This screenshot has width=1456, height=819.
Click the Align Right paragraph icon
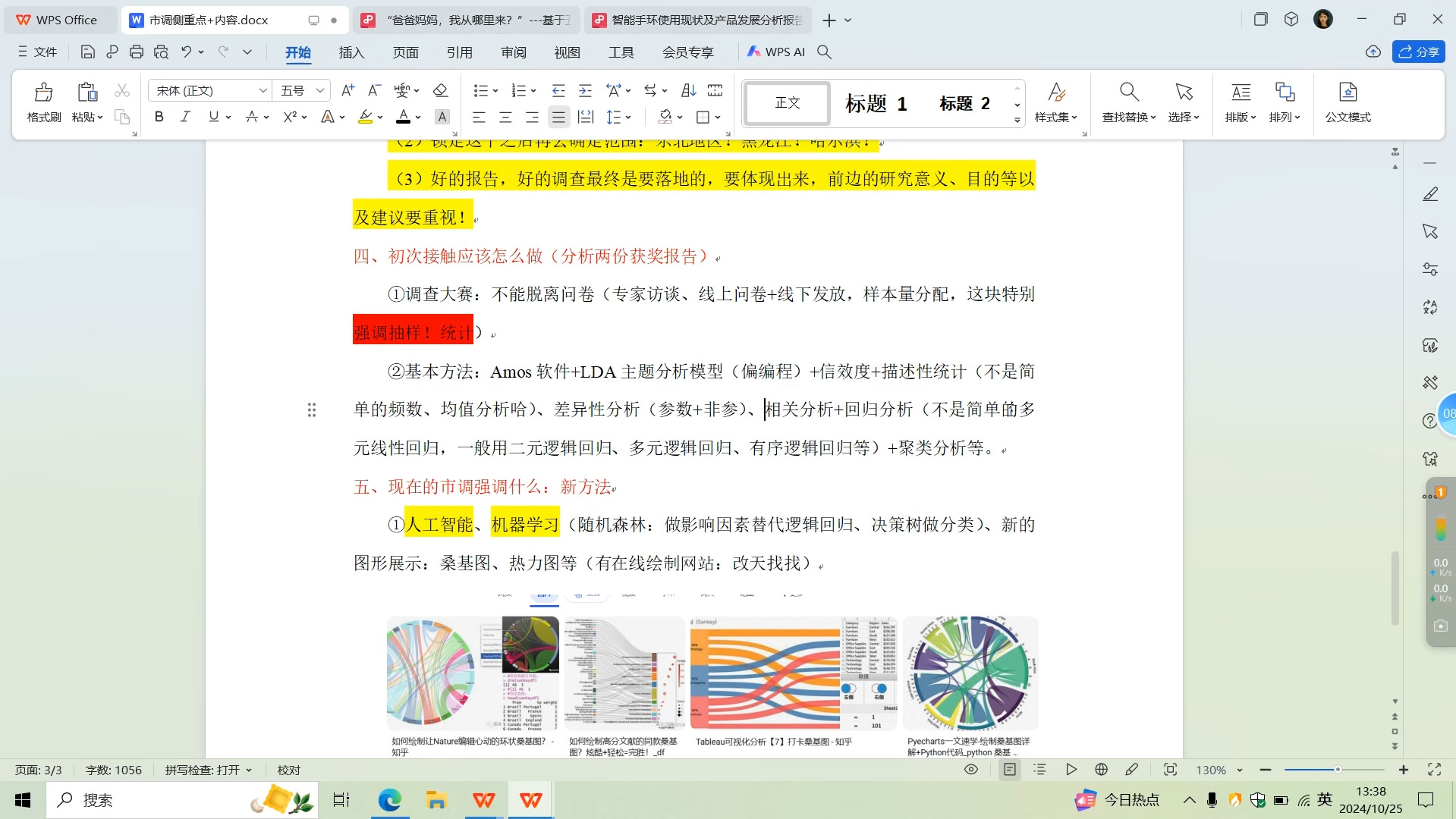532,117
